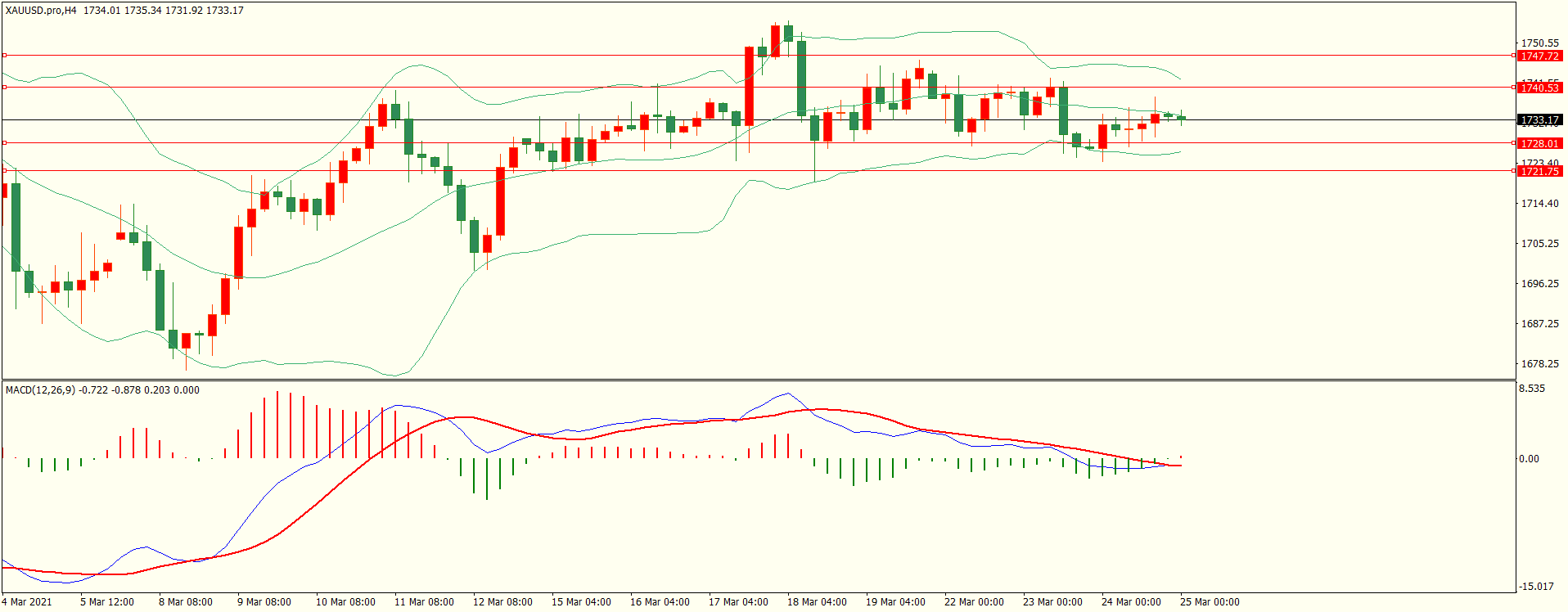Click the 4 Mar 2021 date label

point(27,602)
